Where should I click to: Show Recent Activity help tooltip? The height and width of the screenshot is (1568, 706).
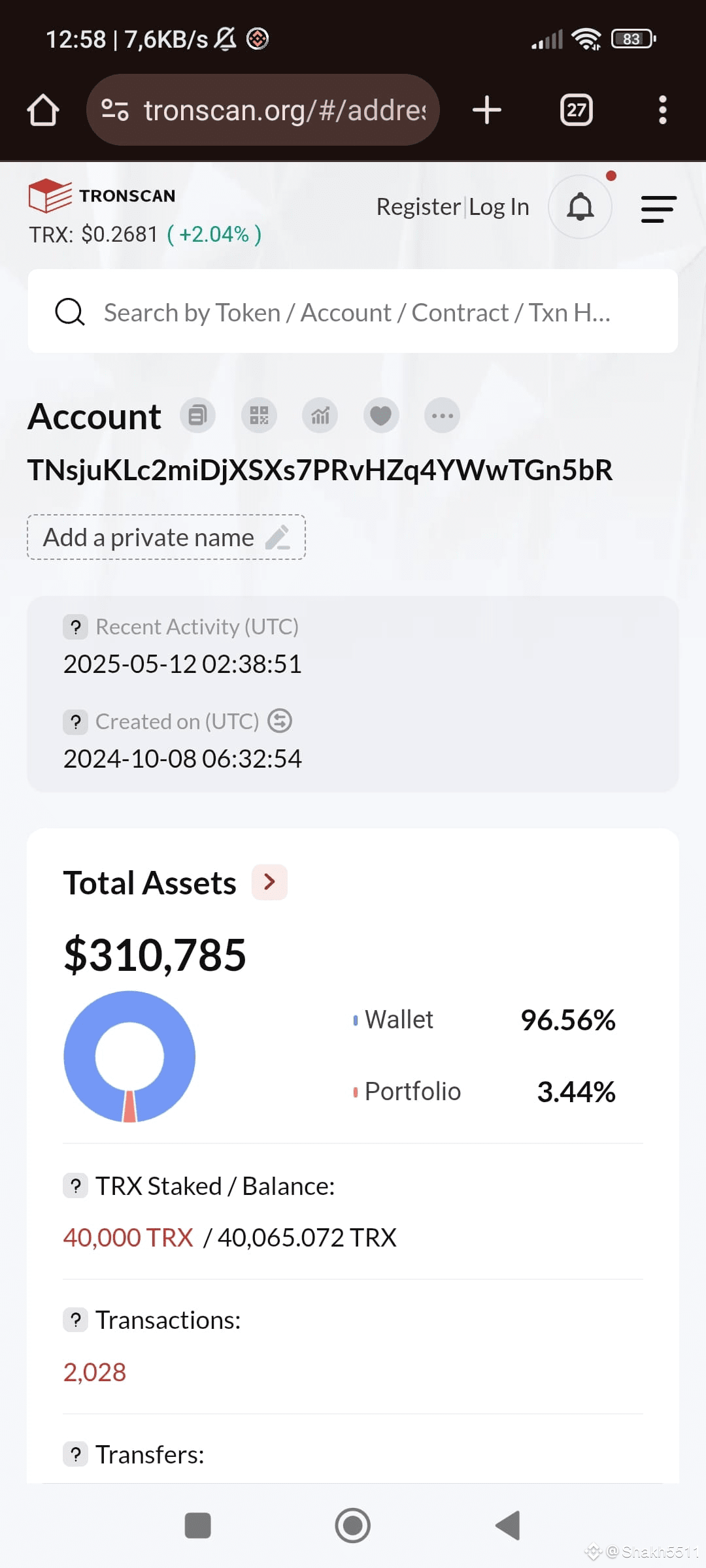pos(76,627)
